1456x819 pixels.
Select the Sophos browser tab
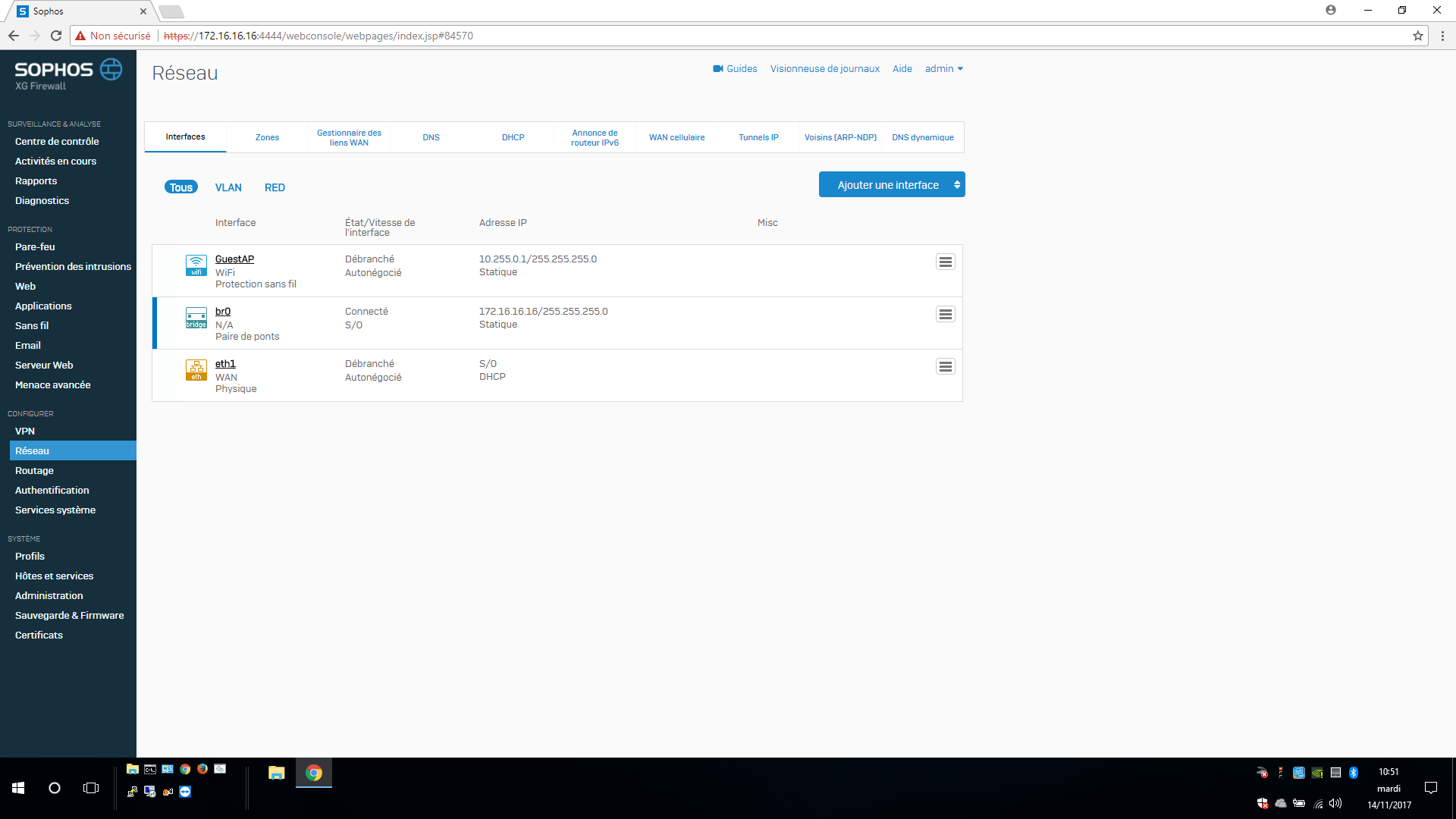coord(80,11)
